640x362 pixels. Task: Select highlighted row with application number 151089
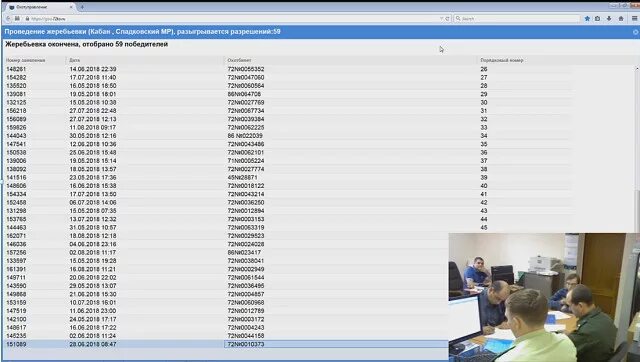click(x=226, y=344)
